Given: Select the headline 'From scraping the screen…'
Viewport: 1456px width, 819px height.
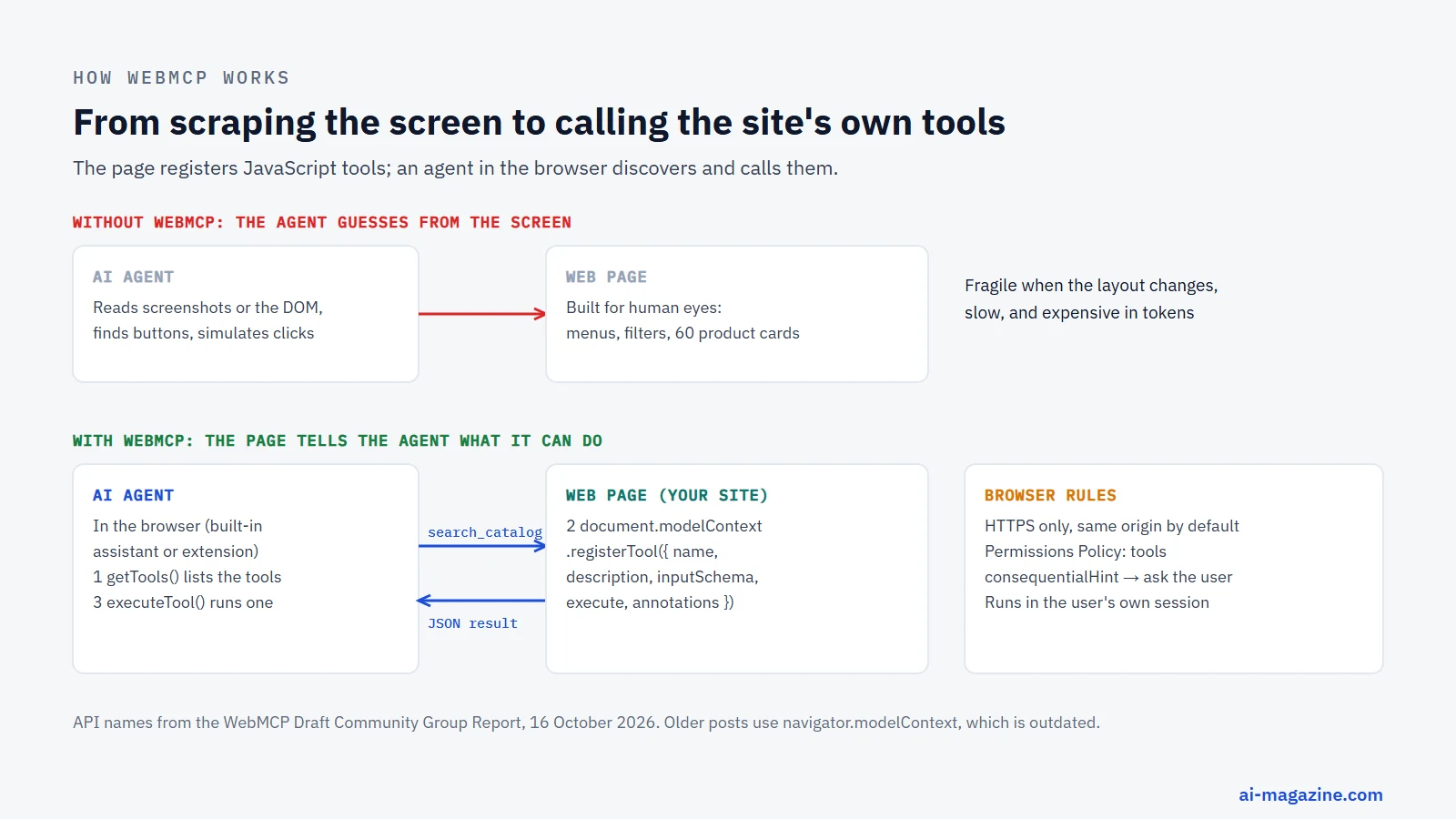Looking at the screenshot, I should [539, 123].
